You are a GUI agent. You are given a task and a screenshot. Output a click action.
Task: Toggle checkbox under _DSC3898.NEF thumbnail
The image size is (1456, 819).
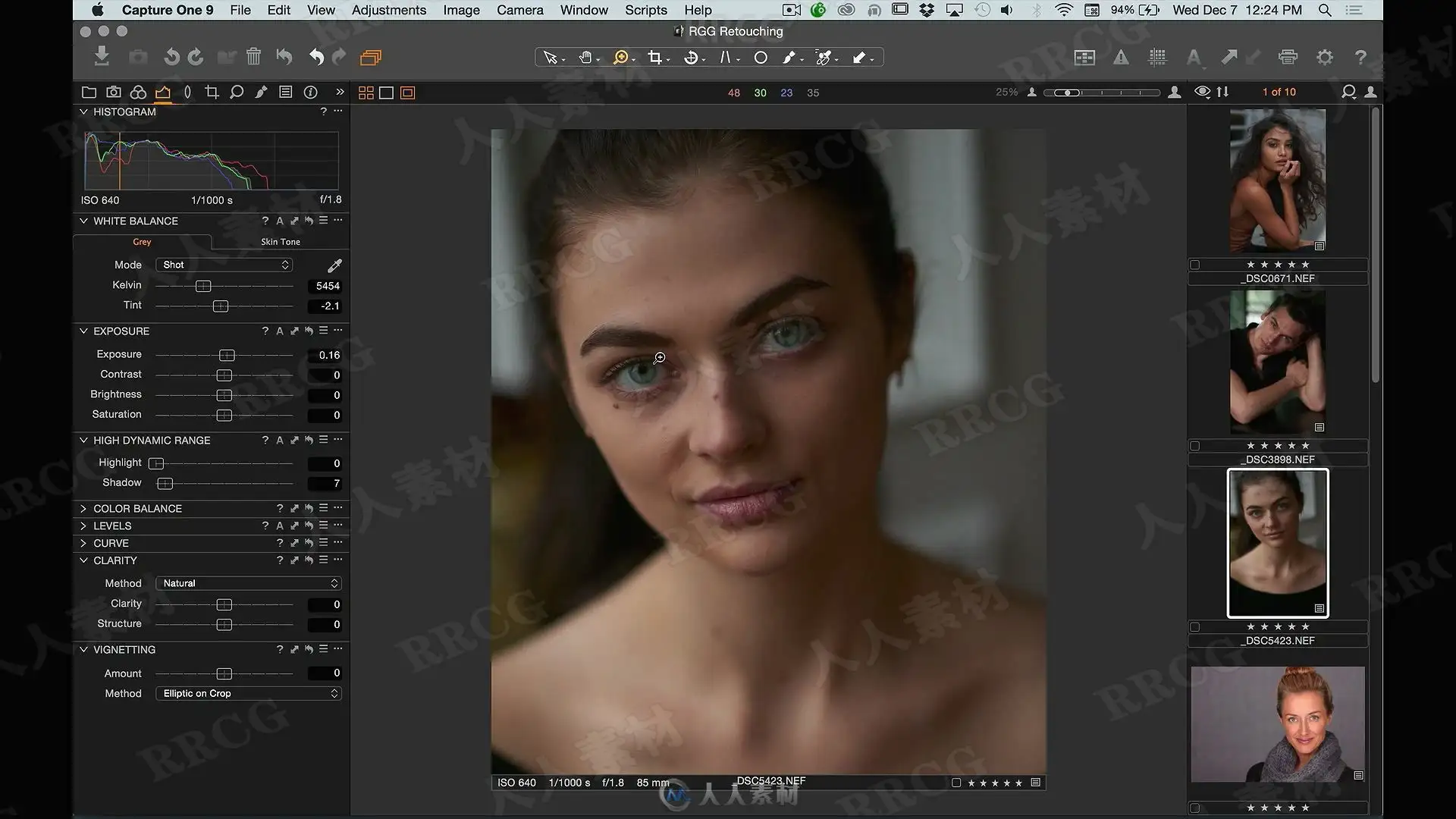point(1195,446)
